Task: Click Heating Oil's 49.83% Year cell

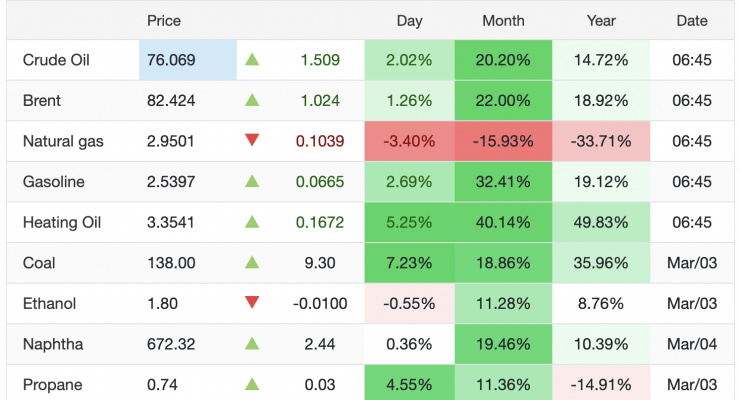Action: (x=600, y=223)
